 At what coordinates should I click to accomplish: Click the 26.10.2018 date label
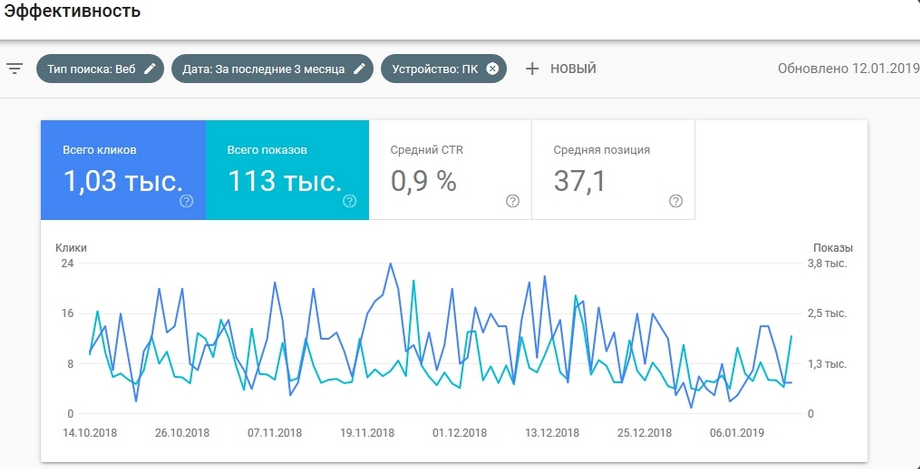point(182,433)
